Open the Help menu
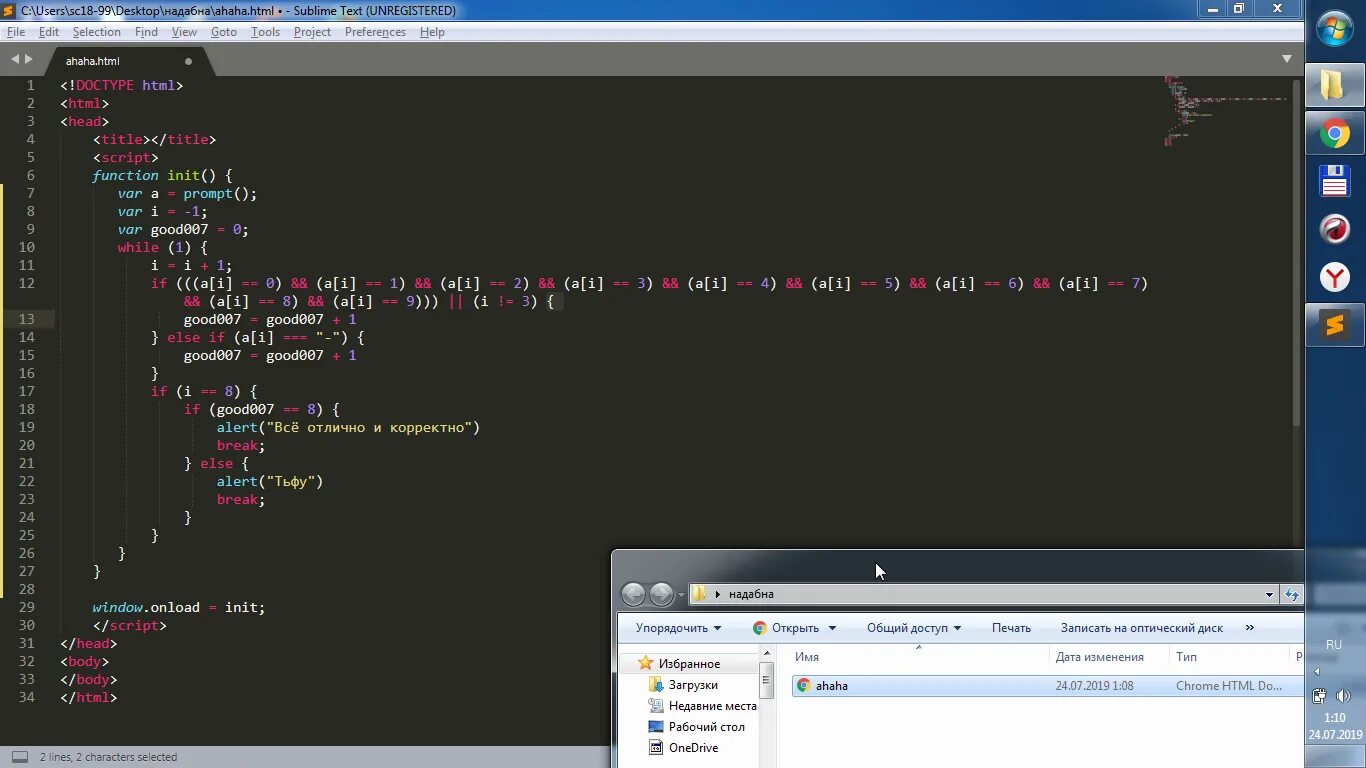 point(432,32)
